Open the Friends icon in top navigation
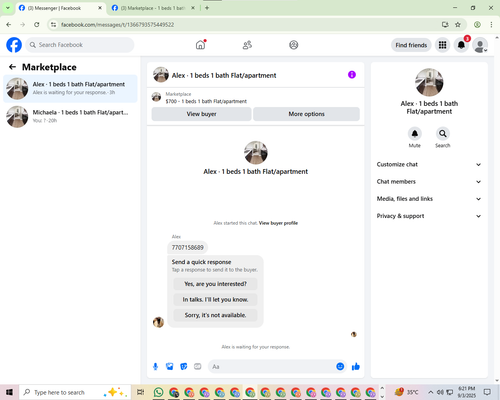This screenshot has height=400, width=500. 247,45
